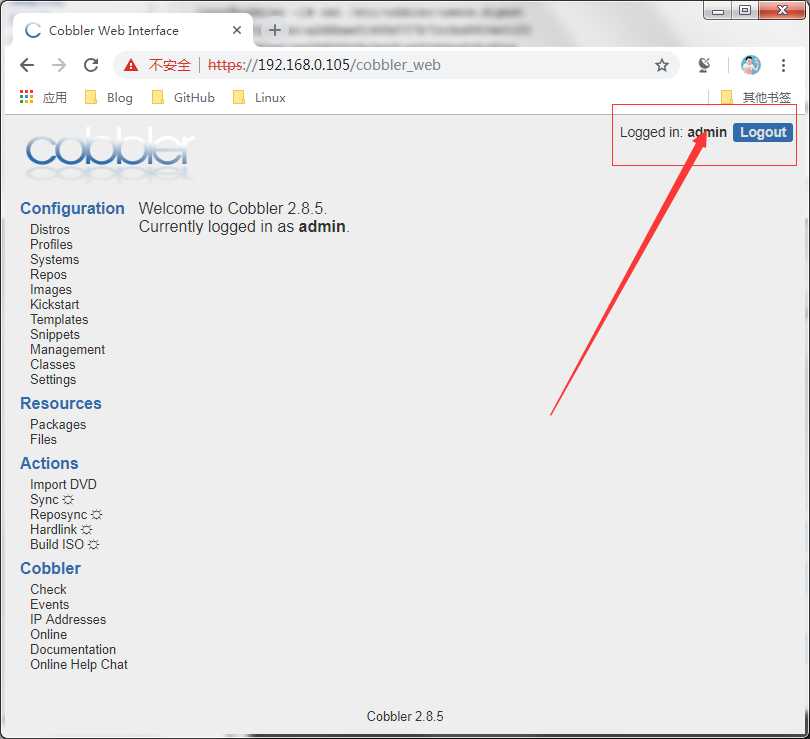Open Management Classes link
This screenshot has width=810, height=739.
click(x=67, y=357)
